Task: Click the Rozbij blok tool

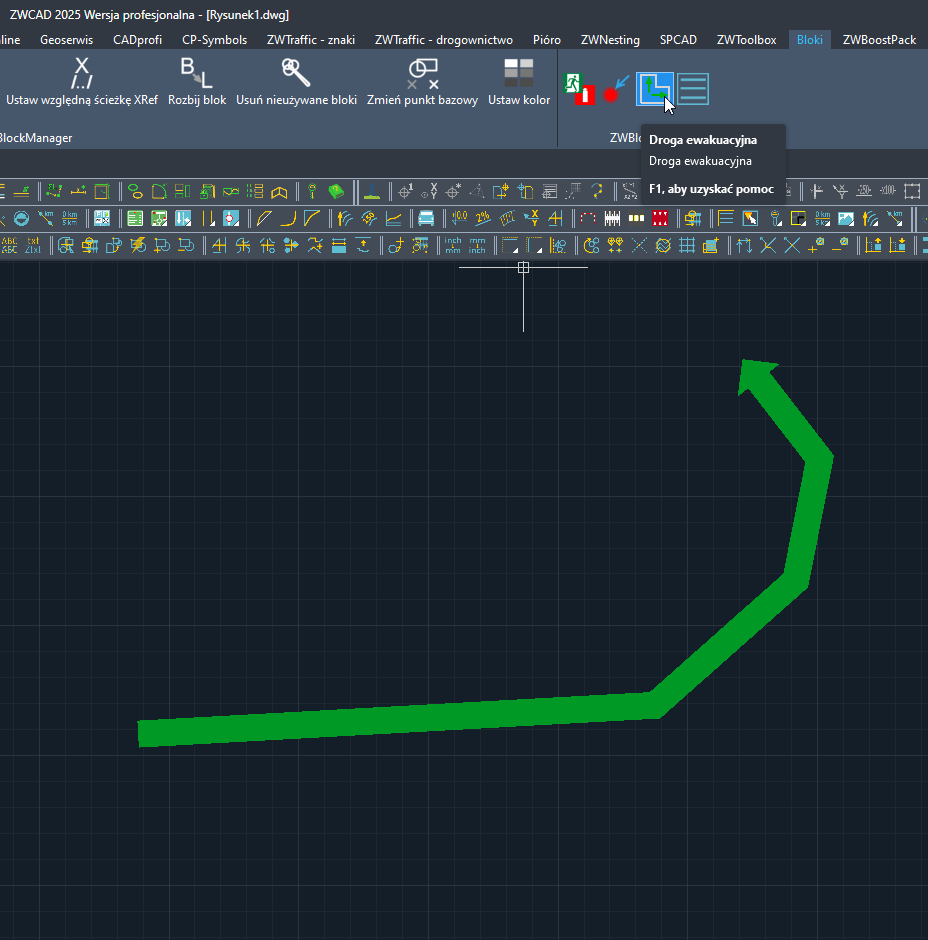Action: 197,82
